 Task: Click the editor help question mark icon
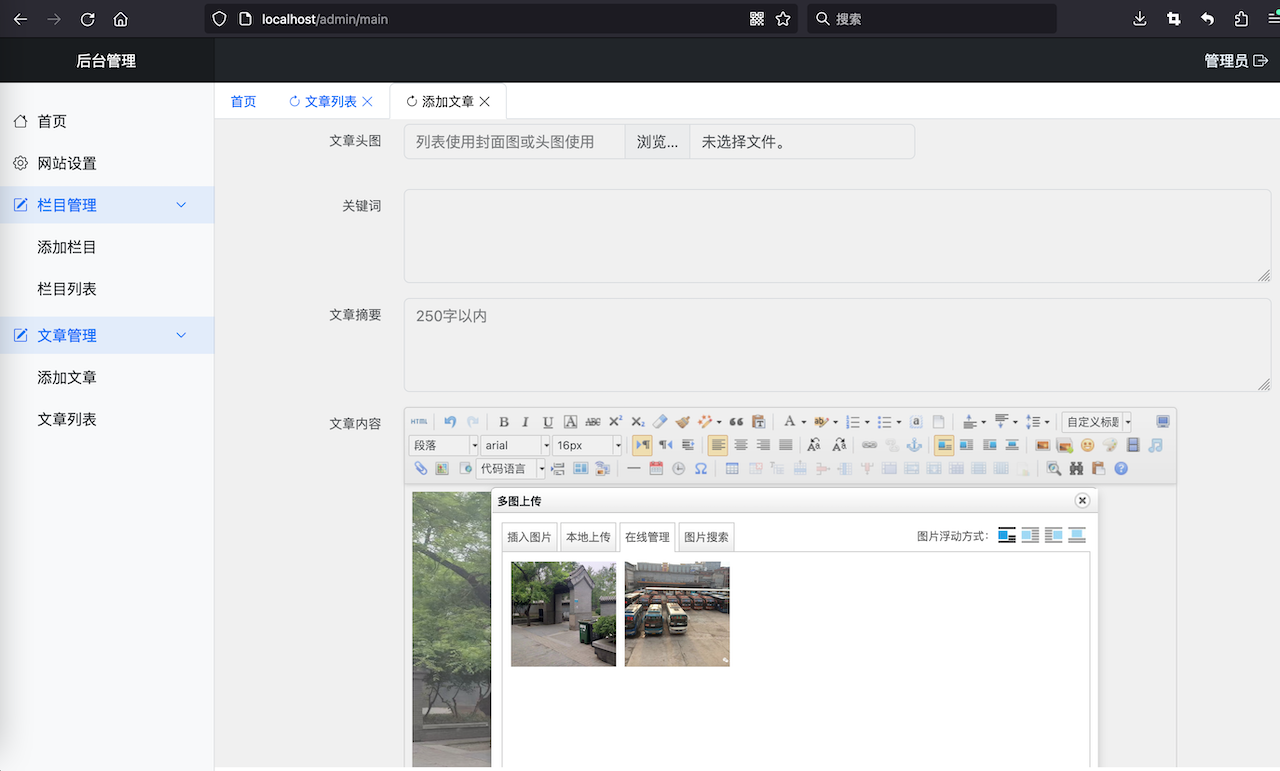[x=1120, y=468]
